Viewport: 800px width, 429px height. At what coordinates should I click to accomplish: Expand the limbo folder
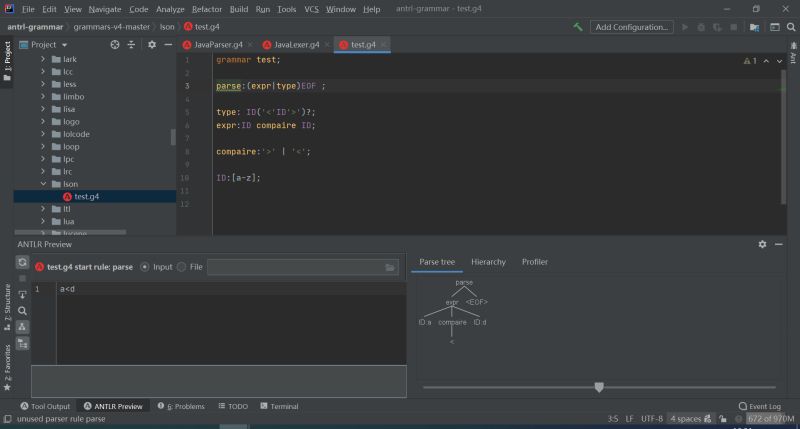pos(43,96)
